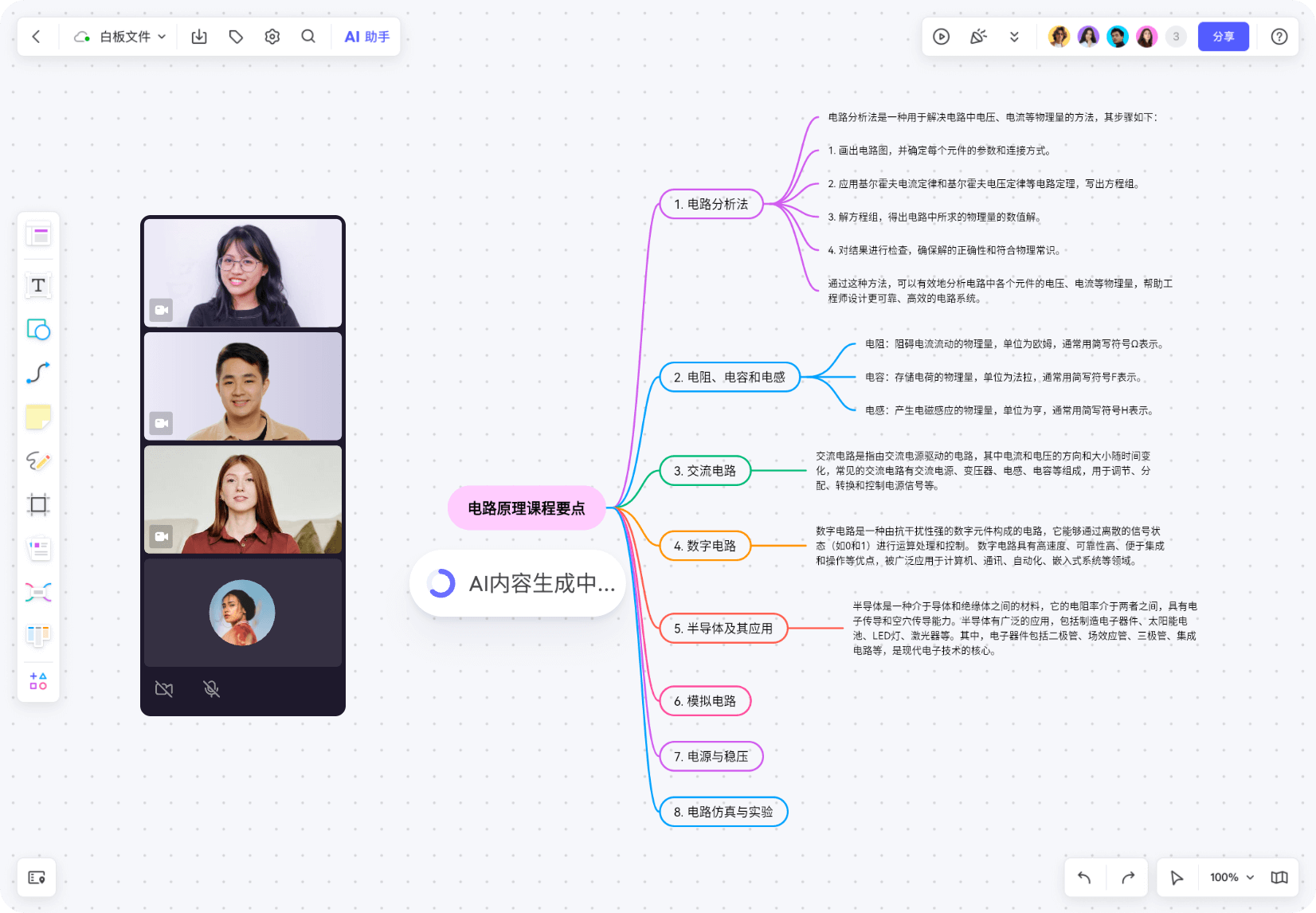Click the 分享 share button

click(x=1224, y=36)
